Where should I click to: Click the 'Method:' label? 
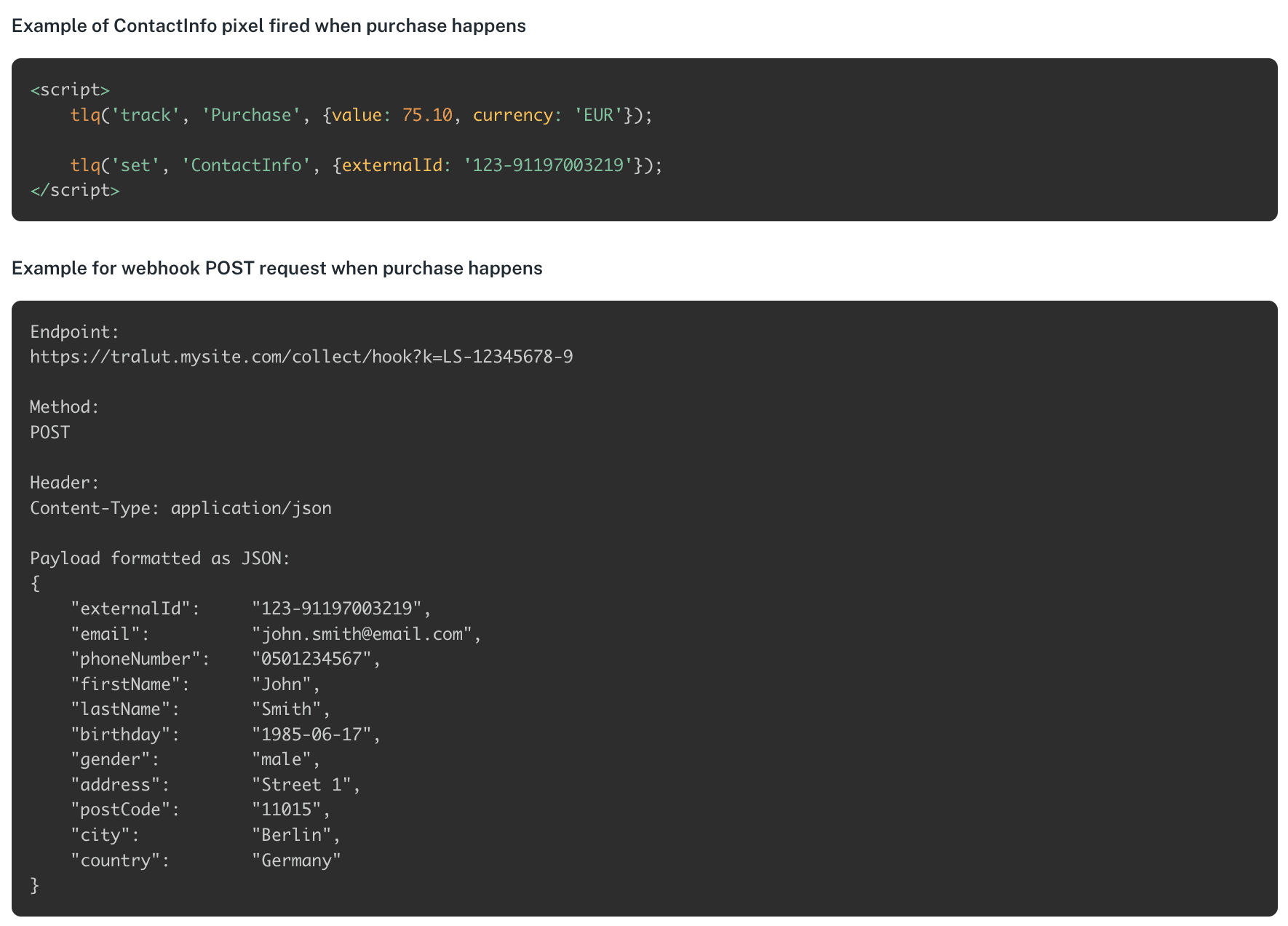[x=65, y=407]
